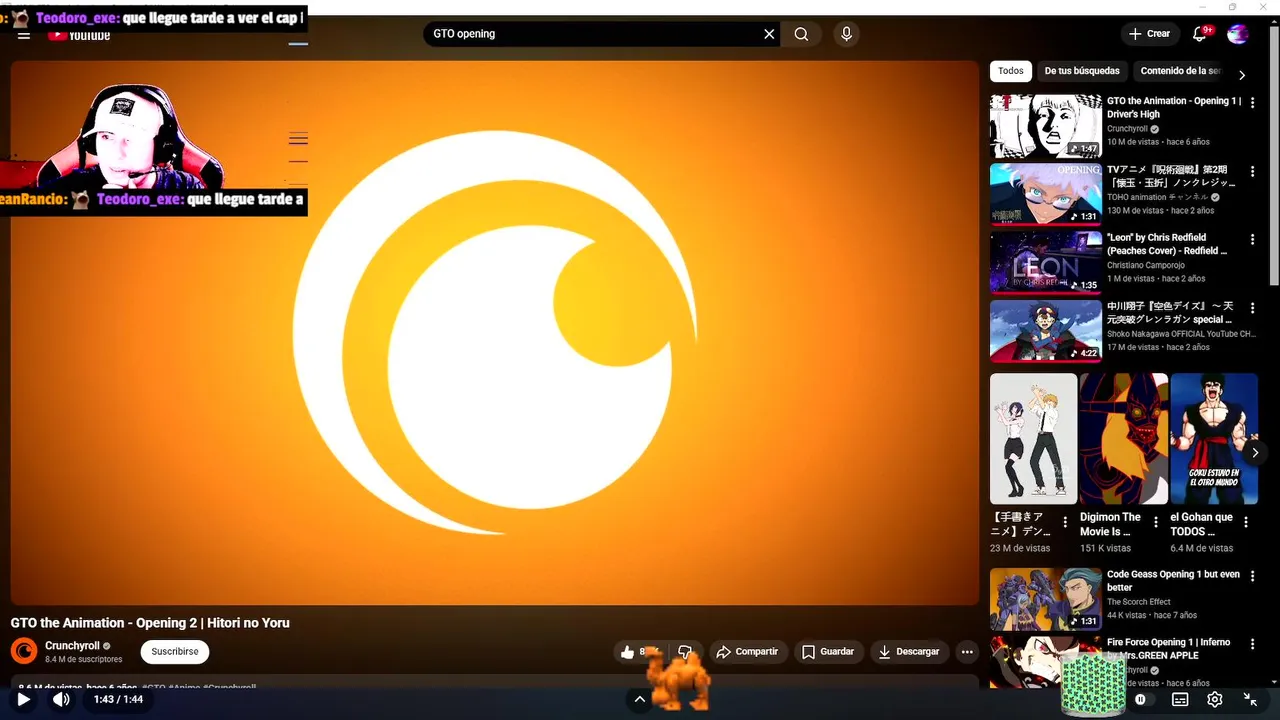Open the notifications bell

click(1200, 34)
